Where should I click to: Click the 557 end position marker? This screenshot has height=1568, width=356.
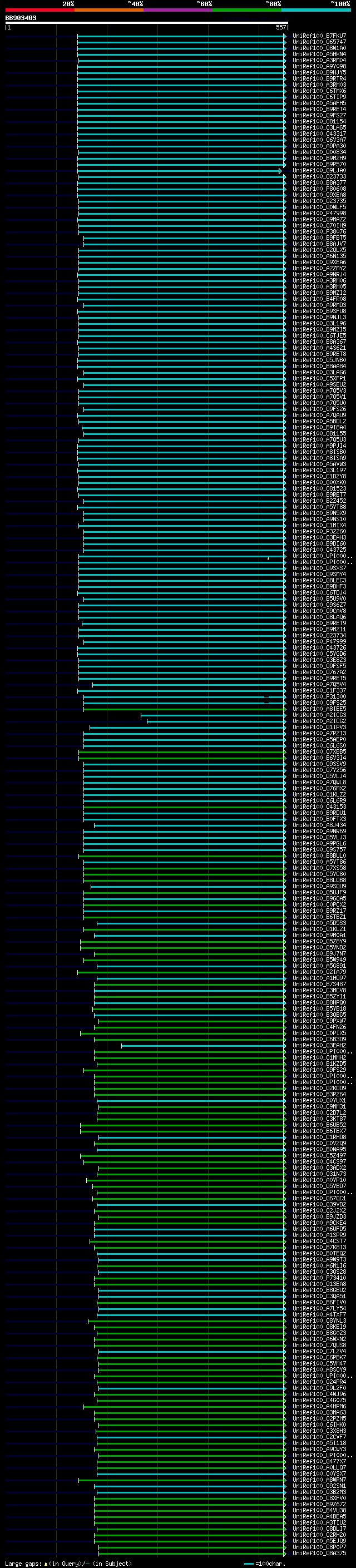click(280, 27)
